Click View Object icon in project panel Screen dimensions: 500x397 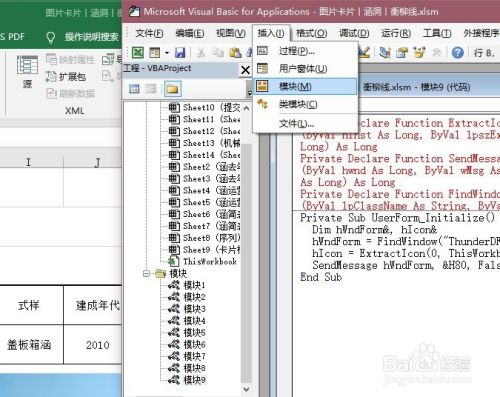151,89
